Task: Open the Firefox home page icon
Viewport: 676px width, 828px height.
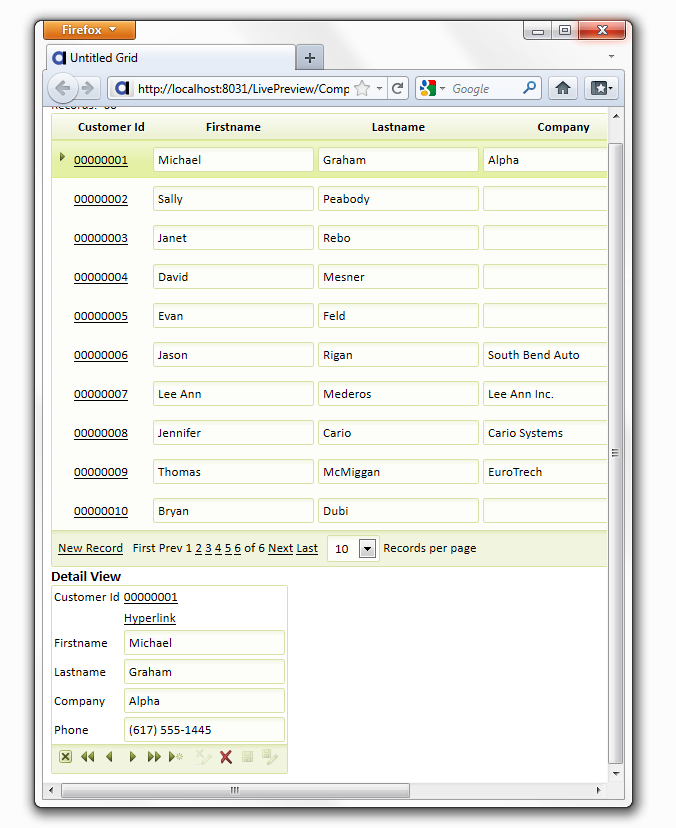Action: [x=563, y=88]
